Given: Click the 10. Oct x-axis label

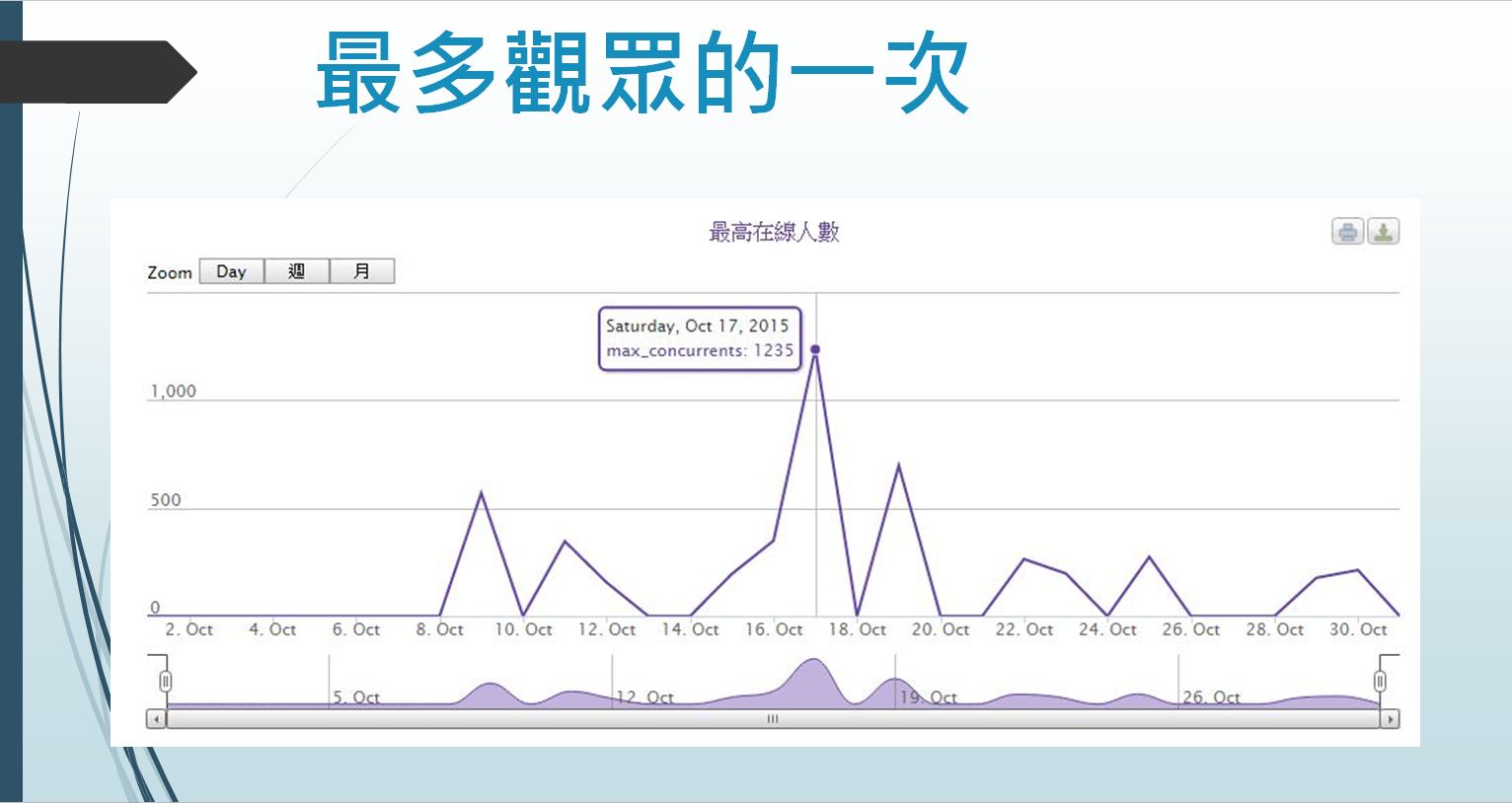Looking at the screenshot, I should pyautogui.click(x=523, y=629).
